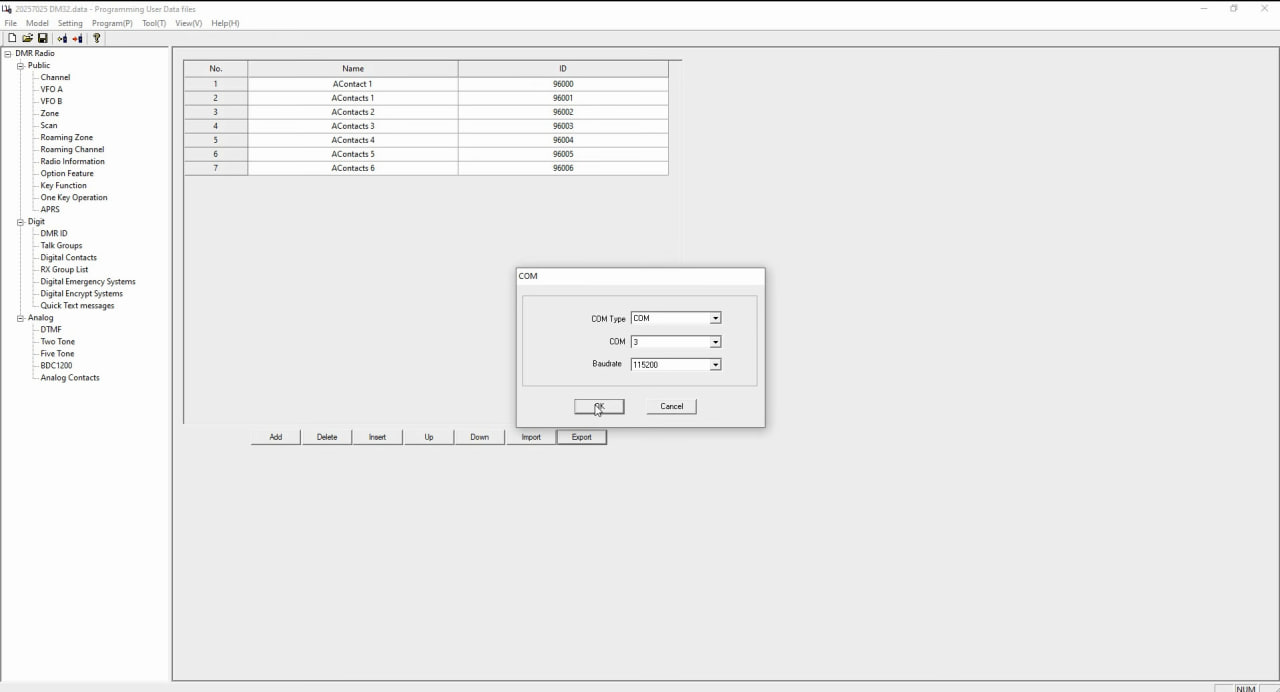Image resolution: width=1280 pixels, height=692 pixels.
Task: Click the Open file folder icon
Action: click(x=27, y=38)
